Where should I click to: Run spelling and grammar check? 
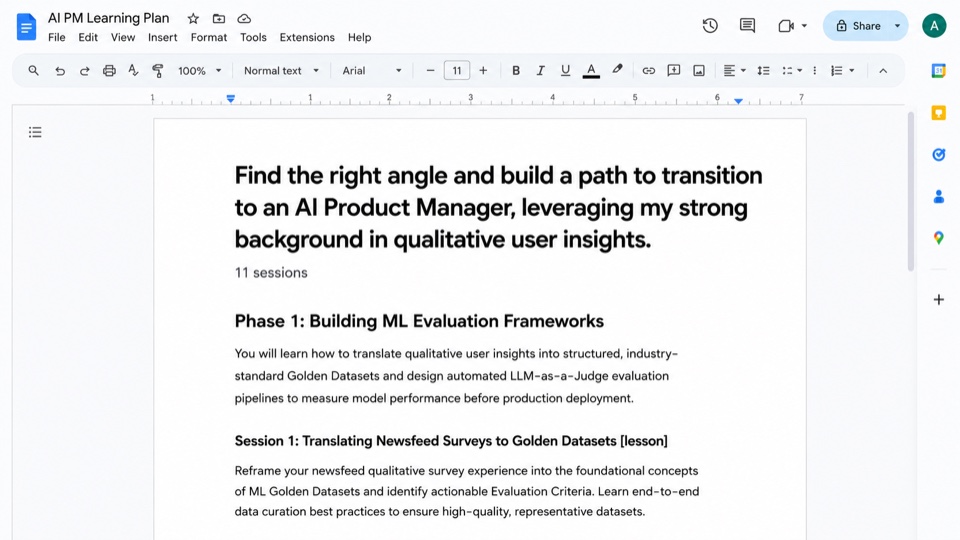tap(133, 70)
